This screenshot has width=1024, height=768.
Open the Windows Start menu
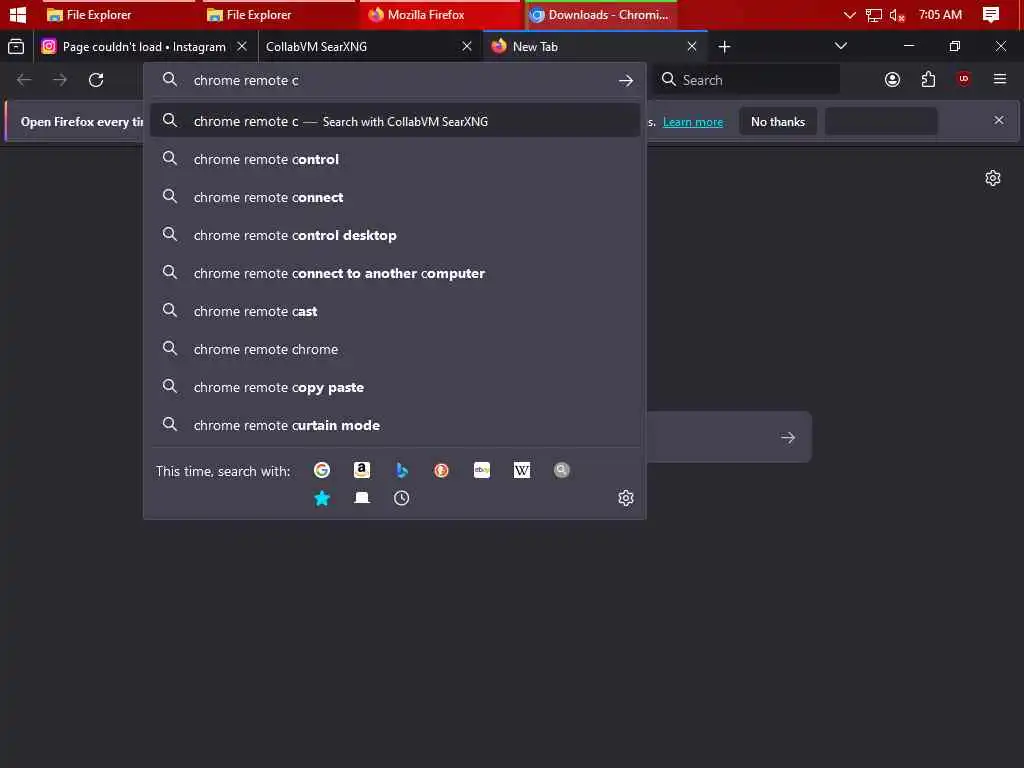(18, 14)
